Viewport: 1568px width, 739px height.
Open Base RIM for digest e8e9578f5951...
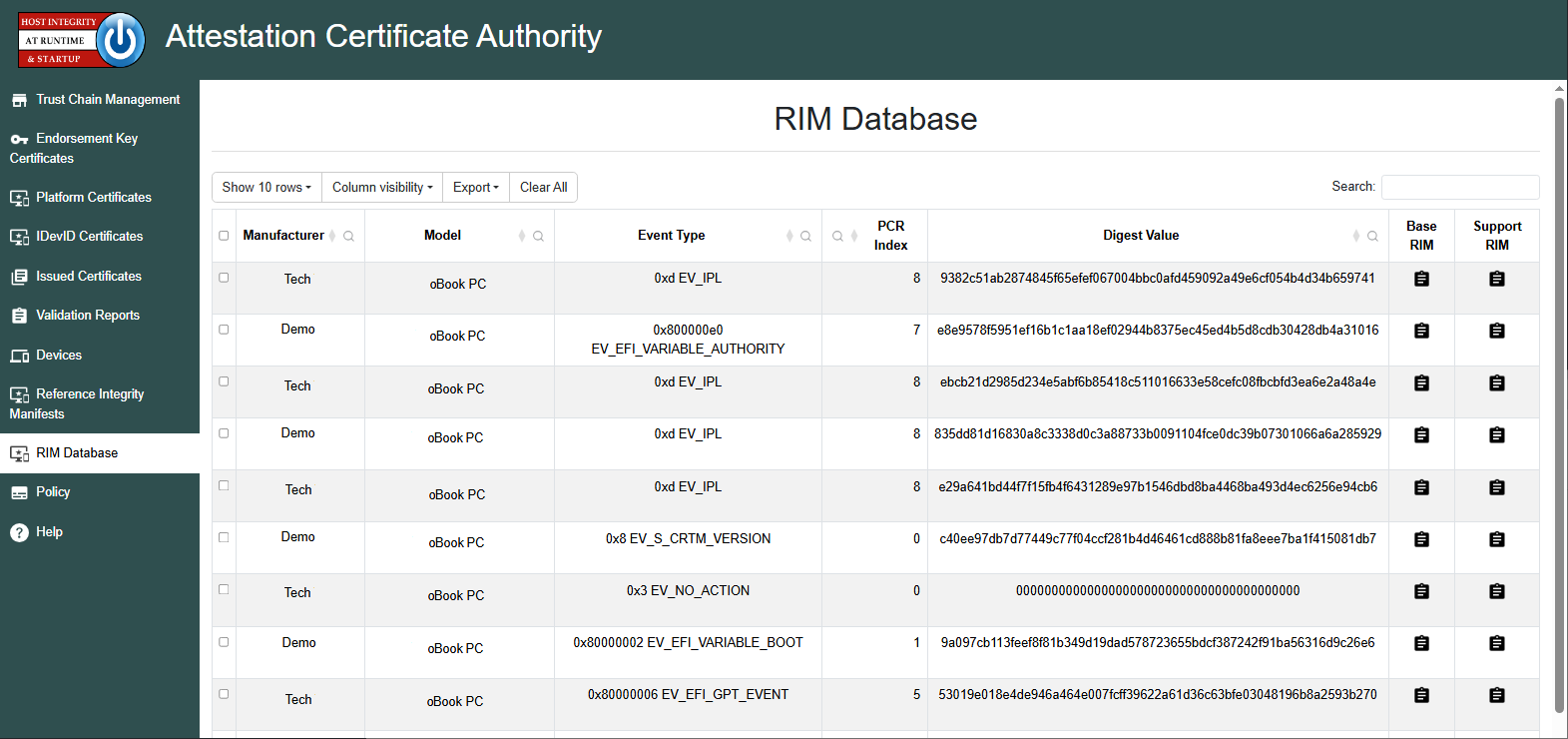[x=1421, y=331]
